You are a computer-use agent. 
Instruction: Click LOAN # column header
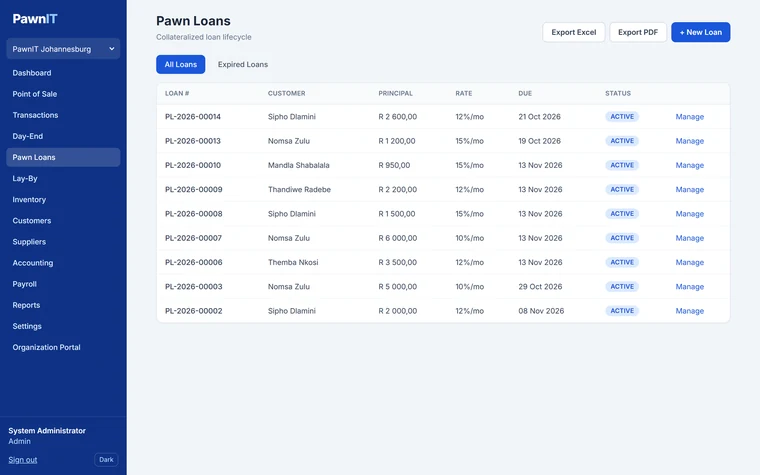[x=177, y=94]
